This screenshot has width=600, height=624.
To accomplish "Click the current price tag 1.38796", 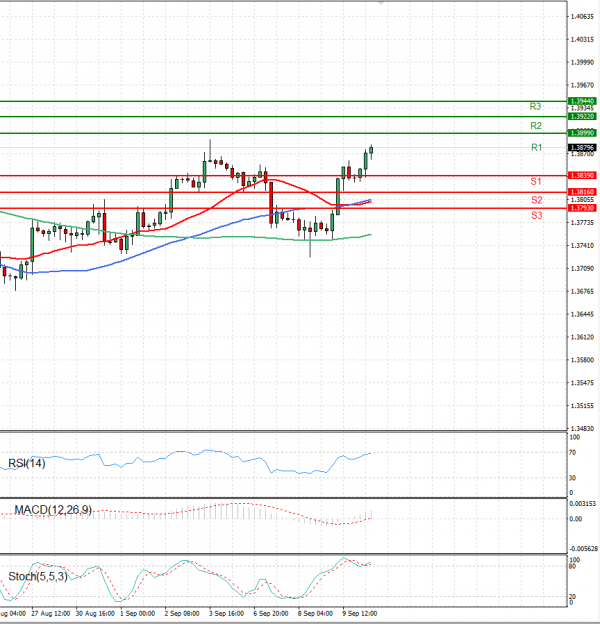I will pos(582,148).
